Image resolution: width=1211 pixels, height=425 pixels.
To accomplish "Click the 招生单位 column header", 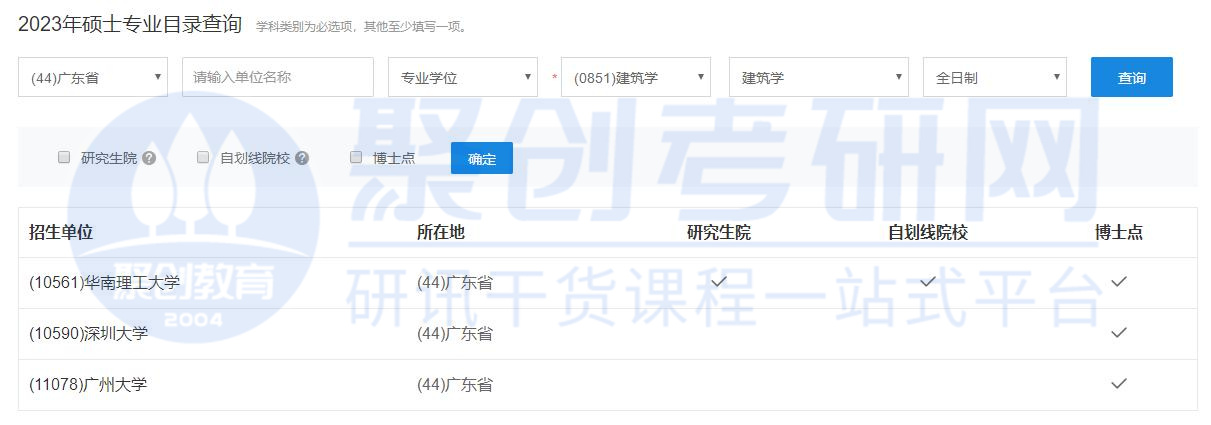I will 61,232.
